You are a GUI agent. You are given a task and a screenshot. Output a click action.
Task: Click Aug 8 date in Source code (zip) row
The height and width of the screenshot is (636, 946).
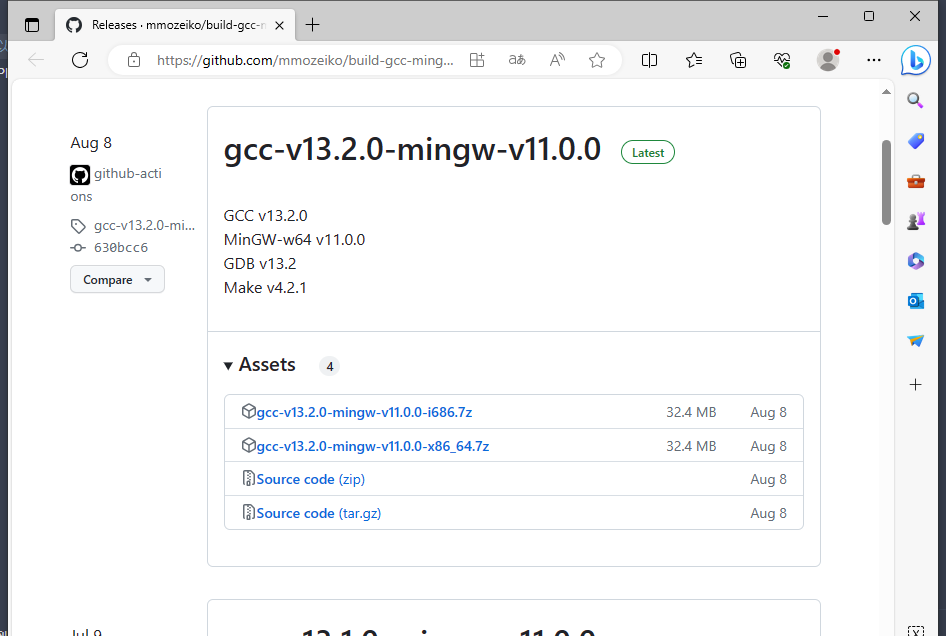click(769, 479)
